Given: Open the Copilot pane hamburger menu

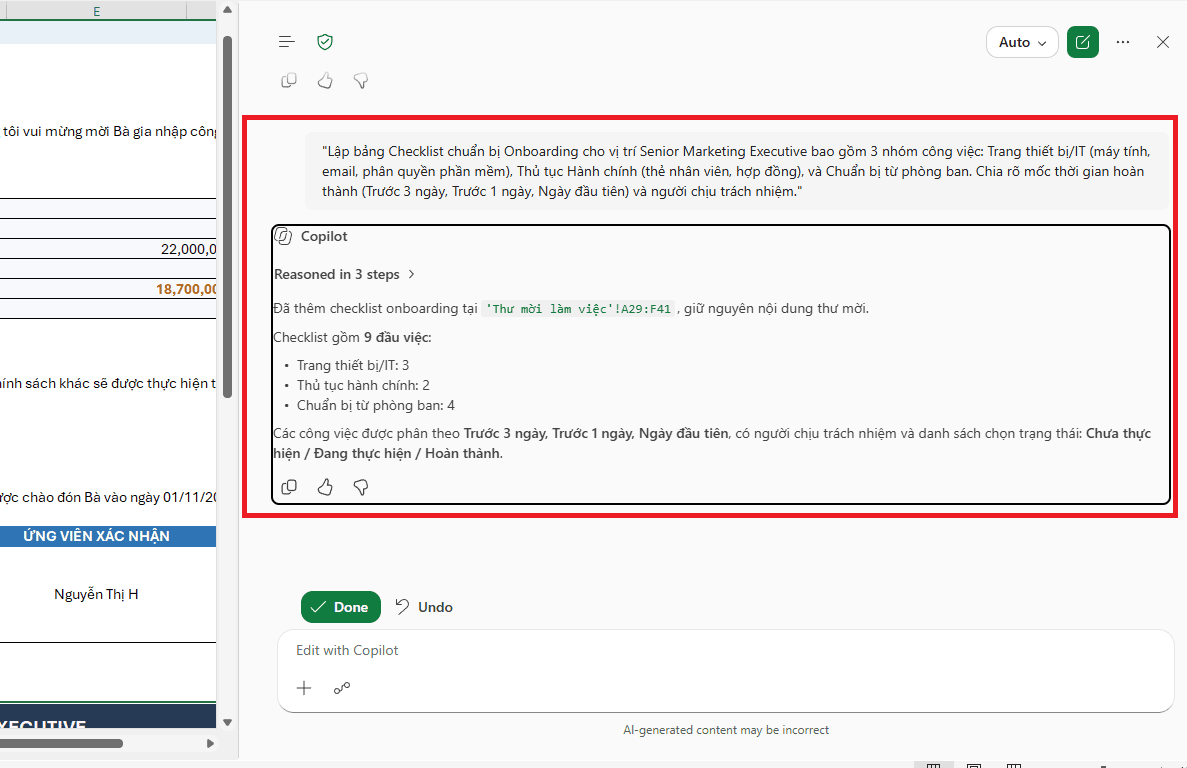Looking at the screenshot, I should pos(286,42).
